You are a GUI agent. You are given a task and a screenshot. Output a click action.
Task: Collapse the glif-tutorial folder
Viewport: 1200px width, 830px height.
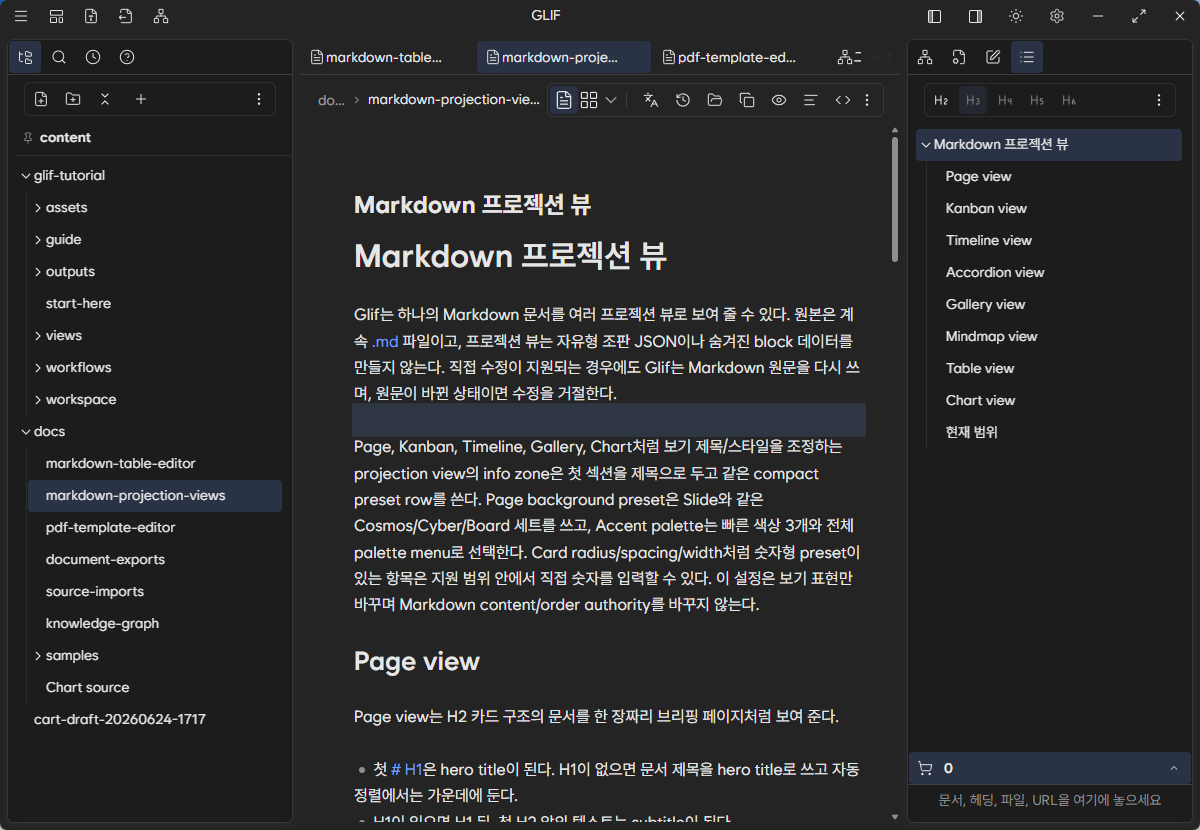(26, 175)
